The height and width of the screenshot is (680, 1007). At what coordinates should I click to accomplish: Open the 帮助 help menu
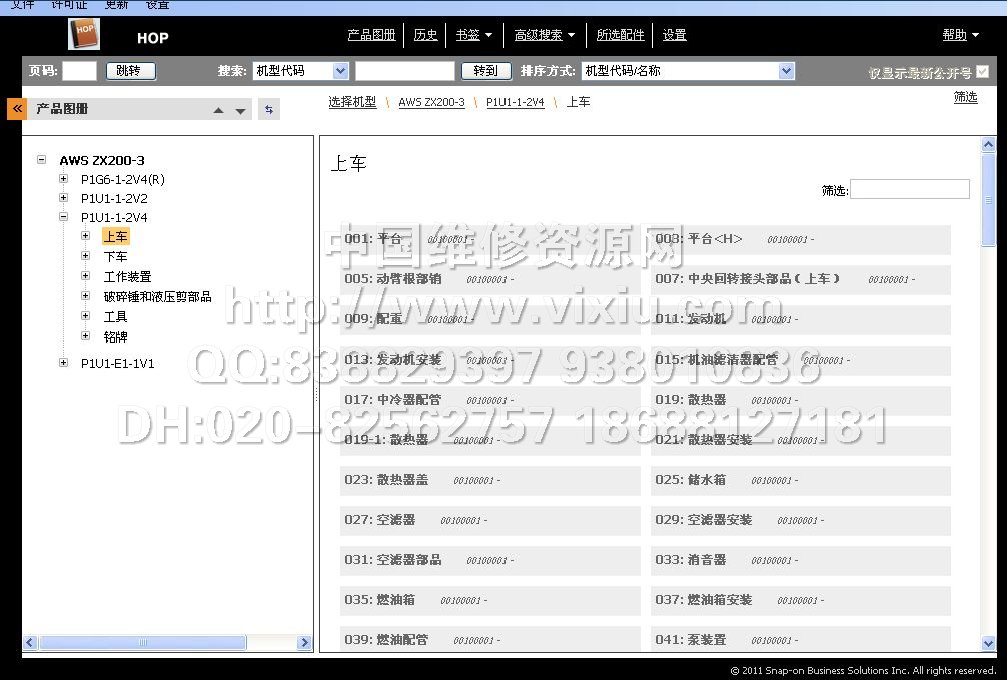pos(960,35)
